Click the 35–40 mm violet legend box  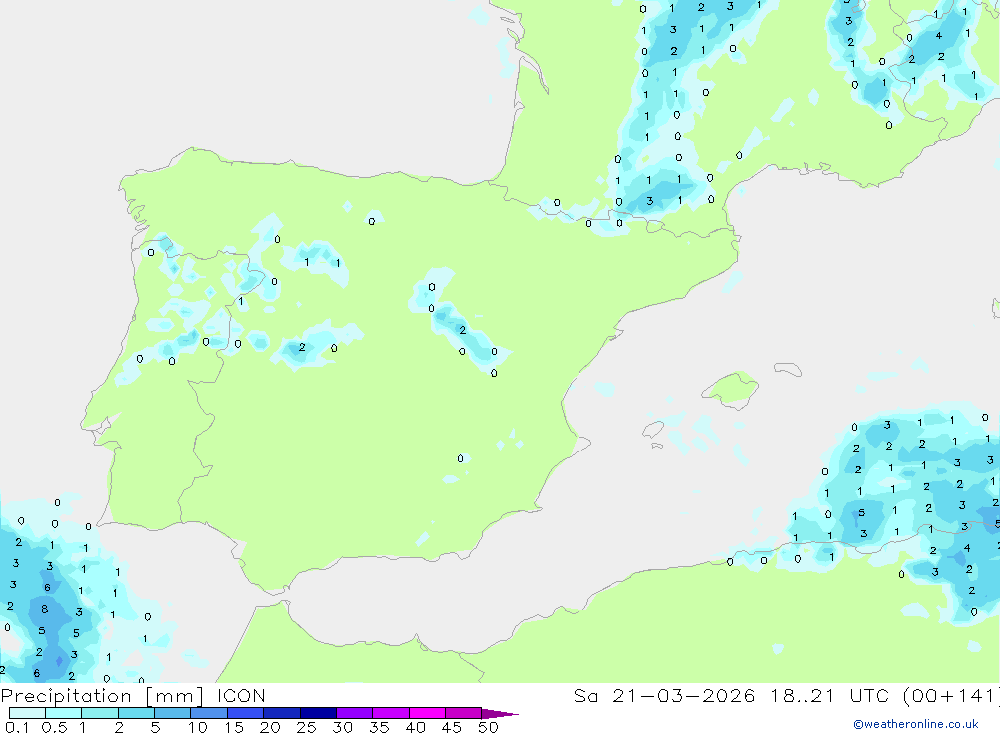coord(391,713)
